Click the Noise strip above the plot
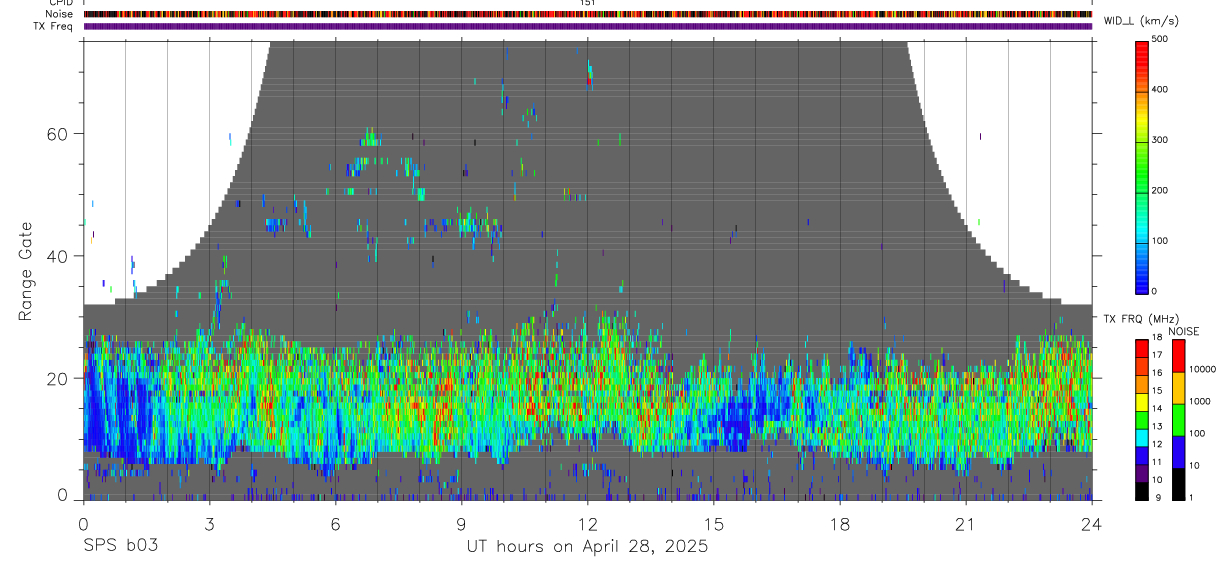This screenshot has width=1228, height=567. tap(587, 14)
